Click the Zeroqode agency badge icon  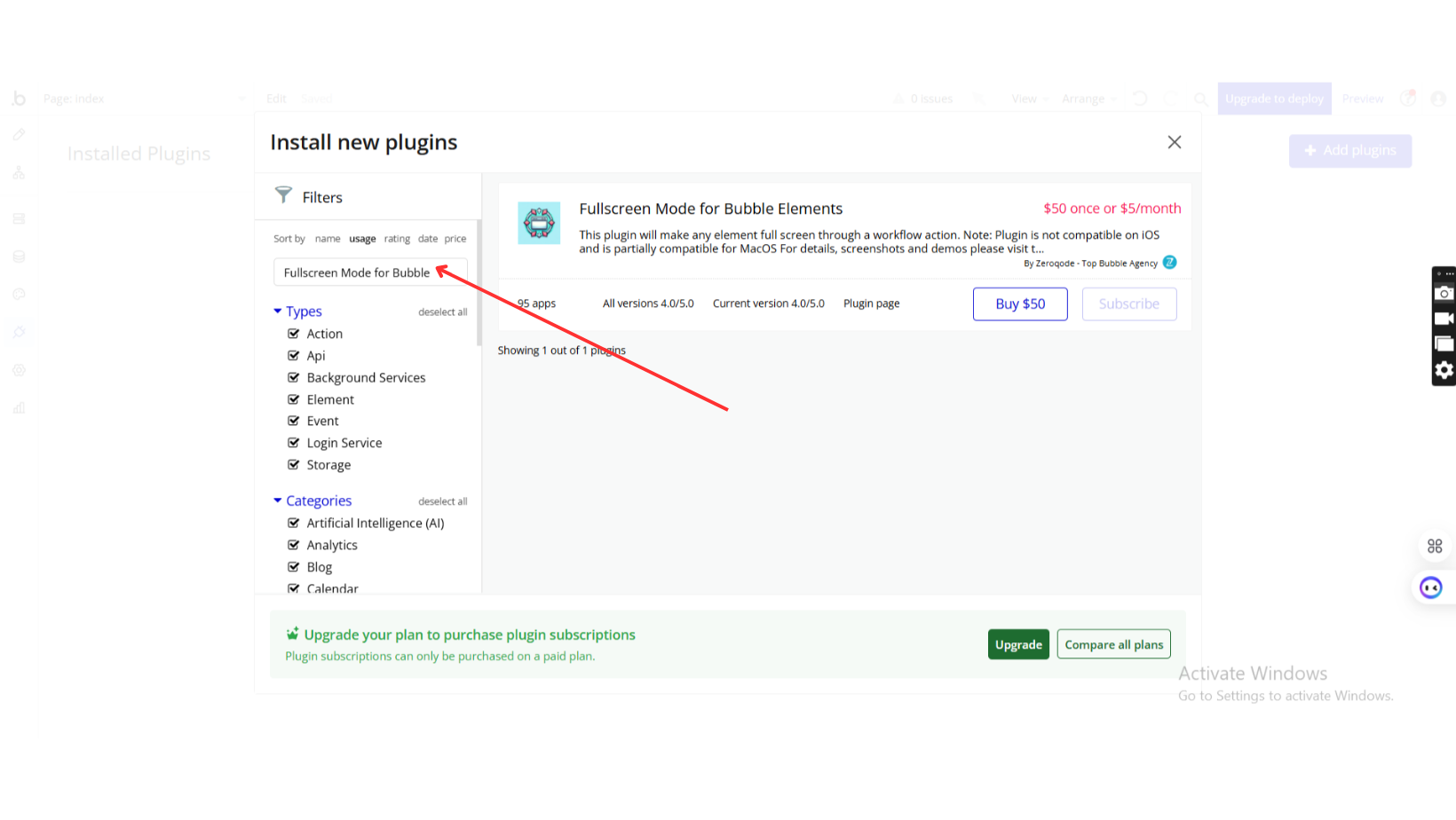tap(1169, 263)
